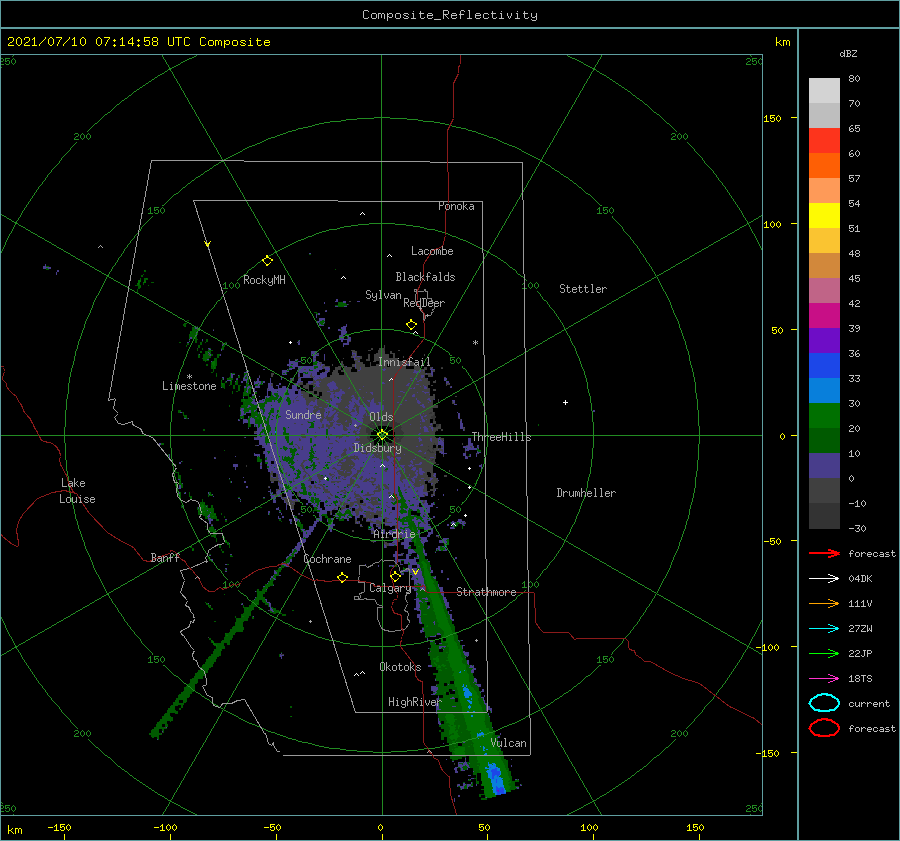Click the Stettler label
900x841 pixels.
(583, 289)
